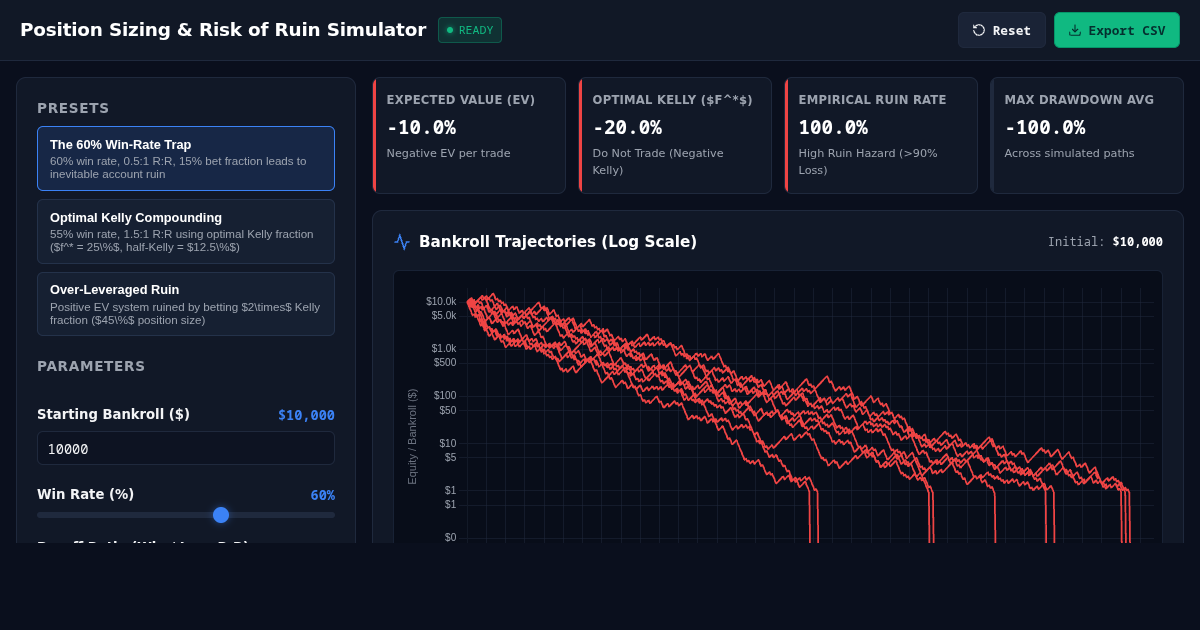The height and width of the screenshot is (630, 1200).
Task: Click the Expected Value card
Action: 469,136
